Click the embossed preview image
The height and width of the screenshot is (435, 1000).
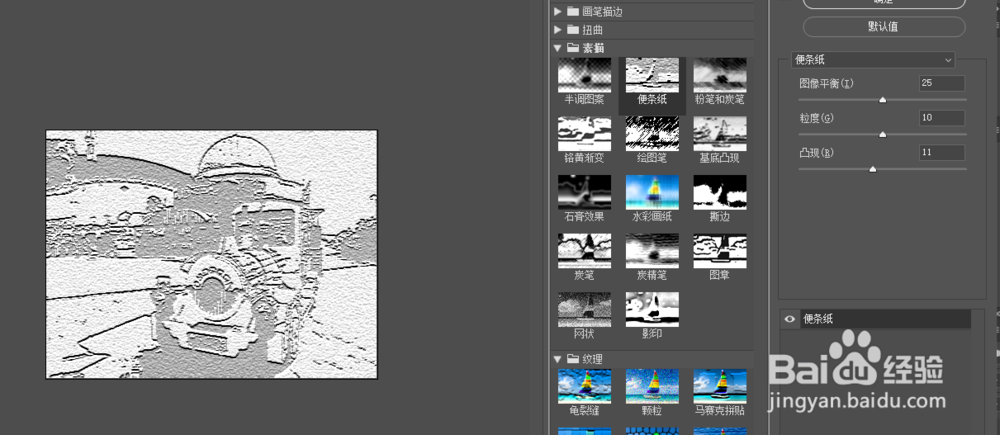coord(212,254)
